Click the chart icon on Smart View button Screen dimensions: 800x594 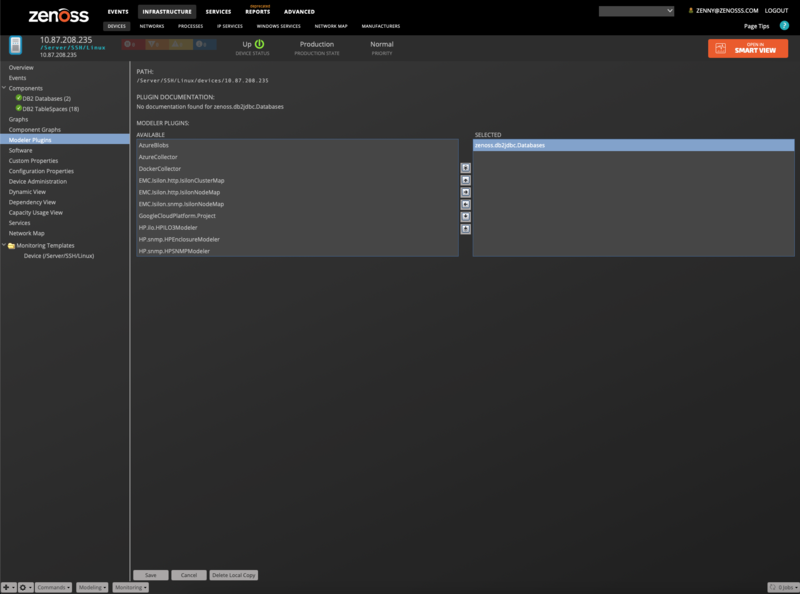coord(720,48)
